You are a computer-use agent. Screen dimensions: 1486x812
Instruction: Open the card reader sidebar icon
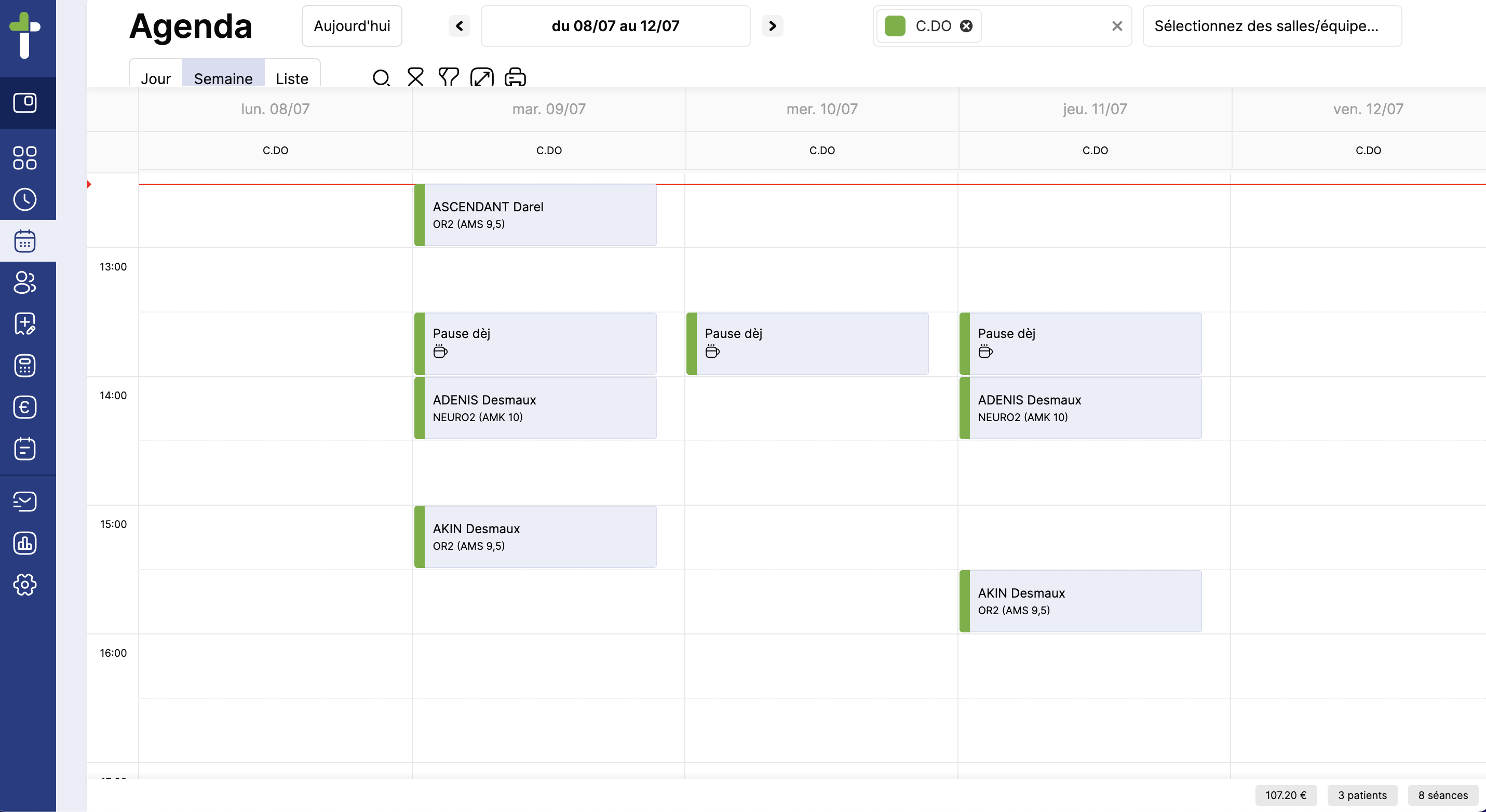coord(25,103)
